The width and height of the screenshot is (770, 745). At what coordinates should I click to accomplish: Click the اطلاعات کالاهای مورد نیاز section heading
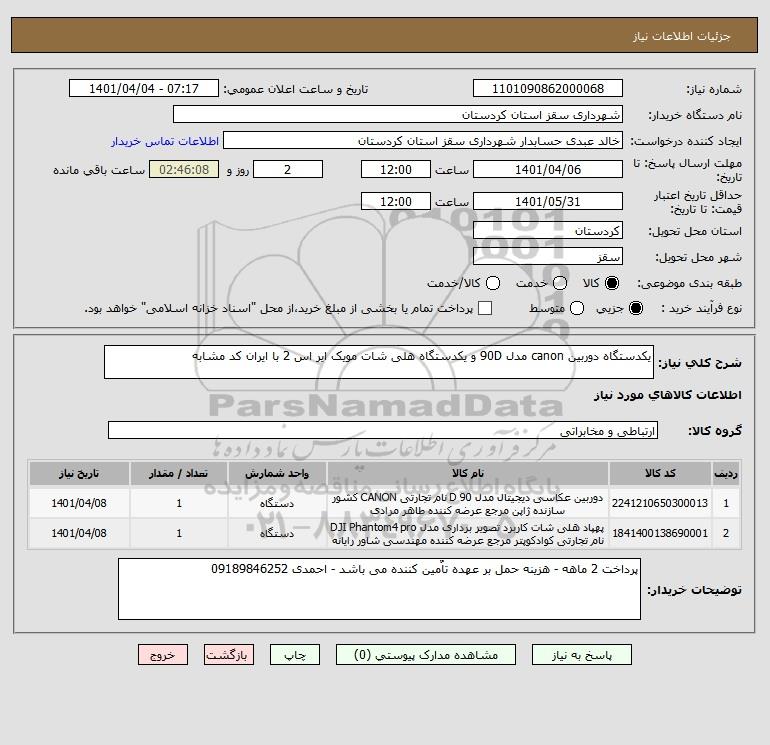coord(668,395)
